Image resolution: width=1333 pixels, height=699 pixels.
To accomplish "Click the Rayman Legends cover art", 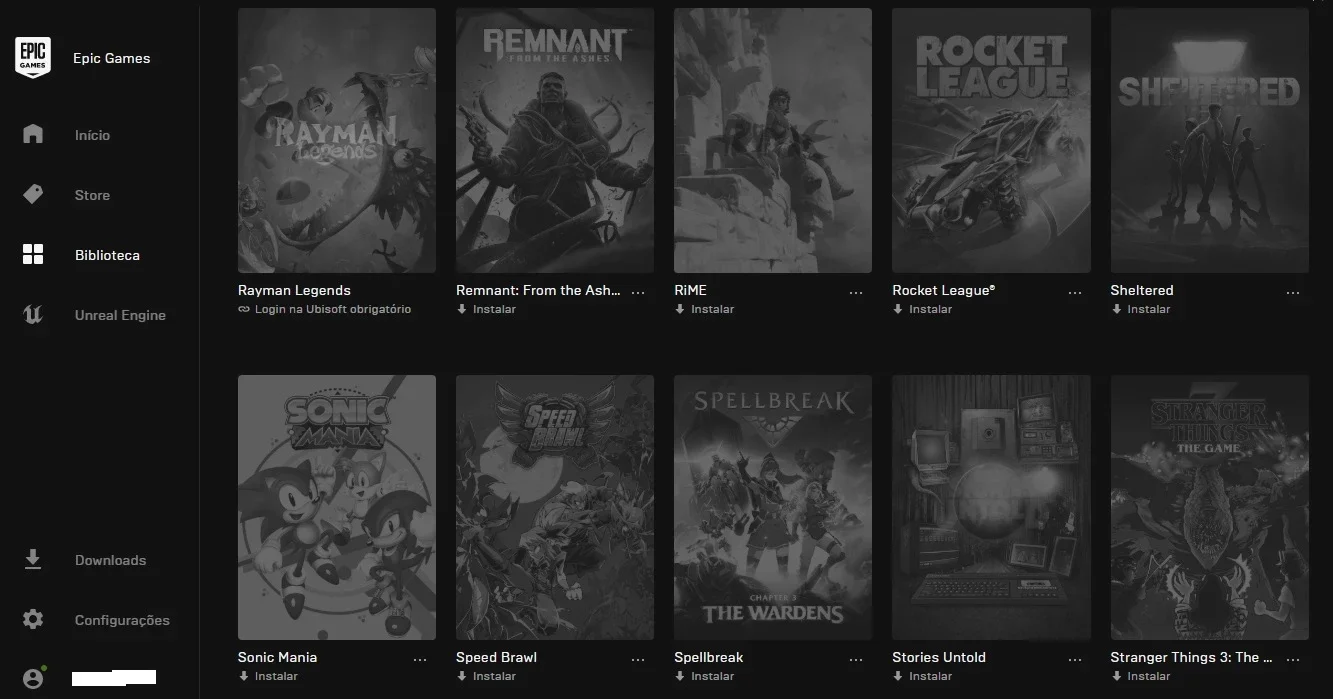I will click(337, 140).
